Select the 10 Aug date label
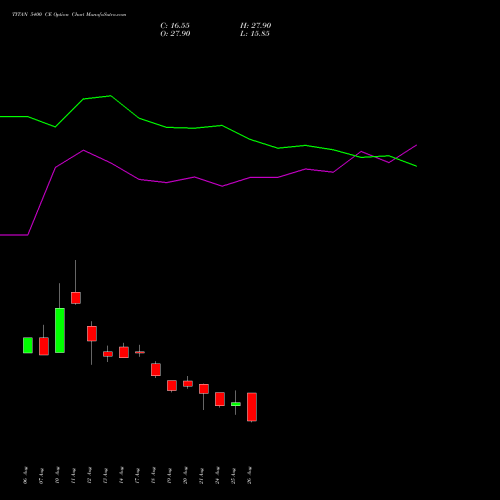The height and width of the screenshot is (500, 500). tap(57, 475)
